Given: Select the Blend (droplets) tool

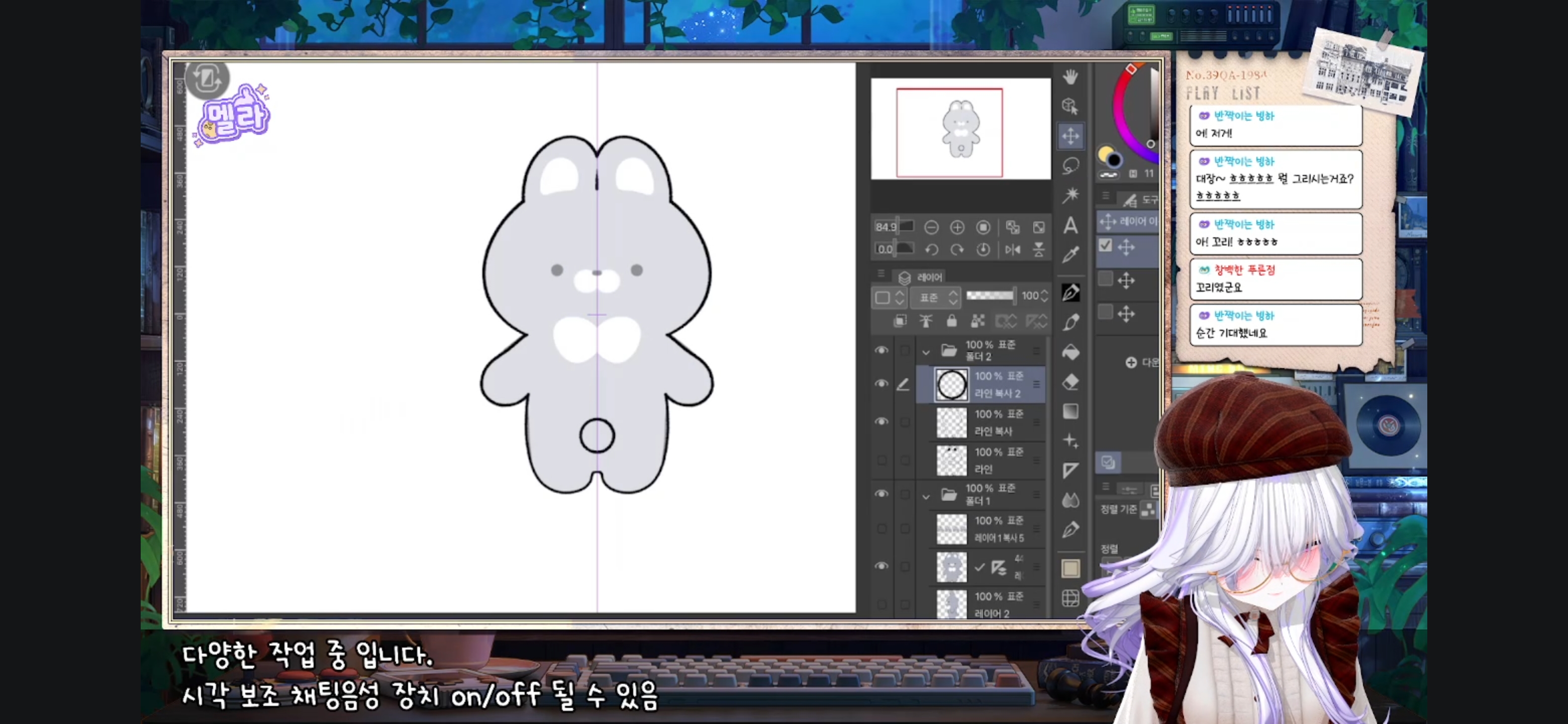Looking at the screenshot, I should (x=1070, y=501).
